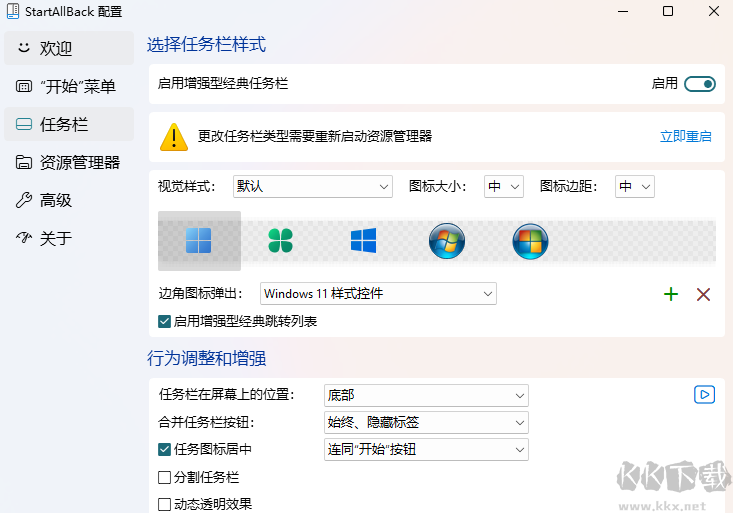The width and height of the screenshot is (733, 513).
Task: Click the 立即重启 restart link
Action: click(x=685, y=136)
